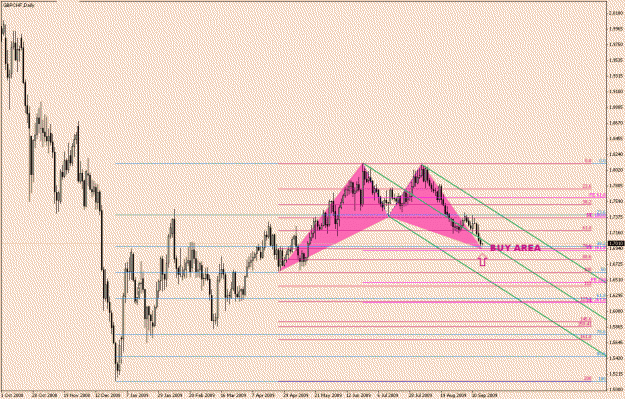
Task: Click the 1.6725 price axis label
Action: [x=616, y=264]
